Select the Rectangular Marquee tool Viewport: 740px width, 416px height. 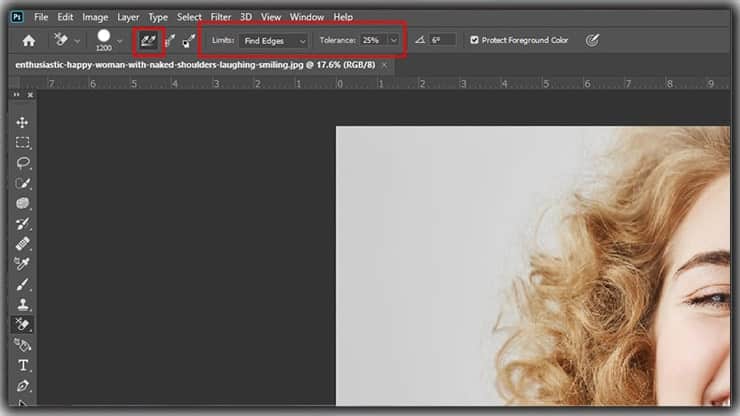[x=23, y=142]
